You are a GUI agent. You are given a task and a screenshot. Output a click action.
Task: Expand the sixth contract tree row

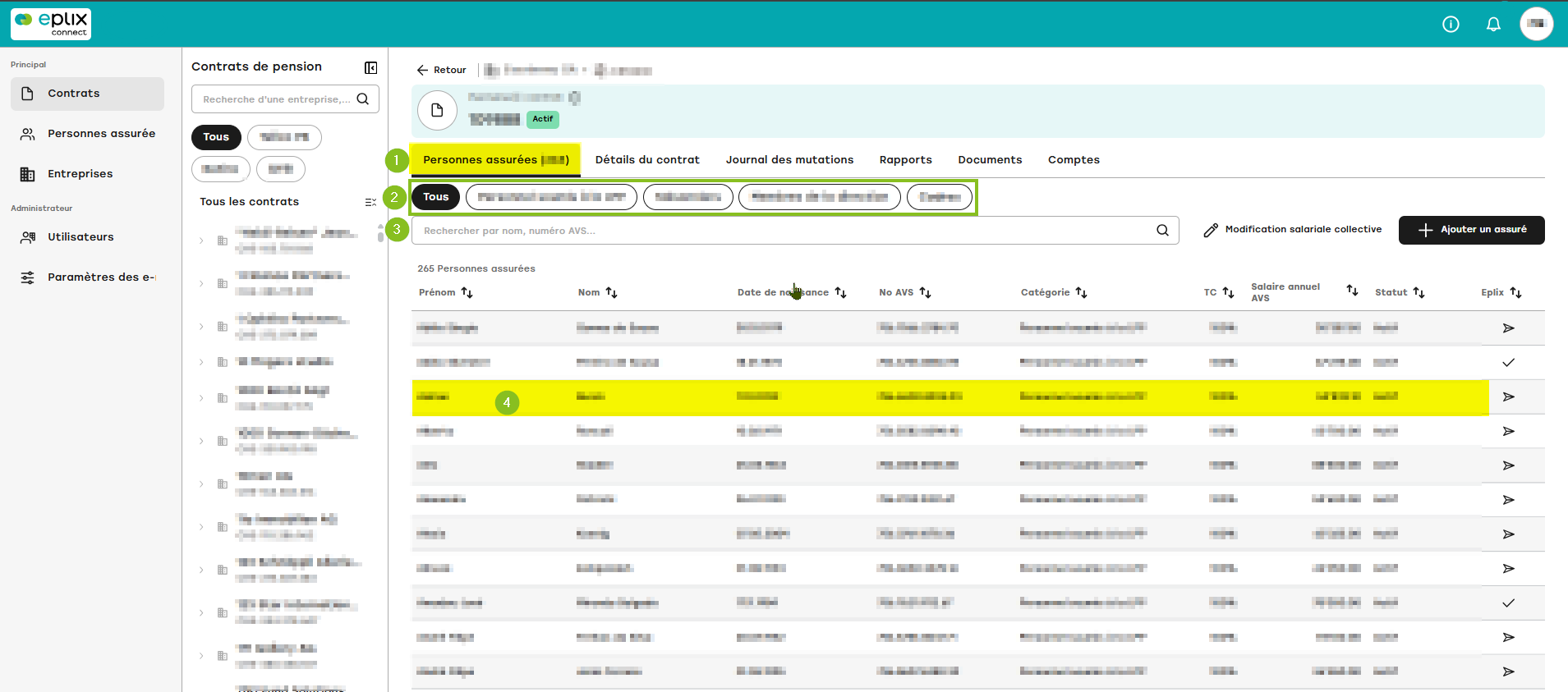point(201,441)
